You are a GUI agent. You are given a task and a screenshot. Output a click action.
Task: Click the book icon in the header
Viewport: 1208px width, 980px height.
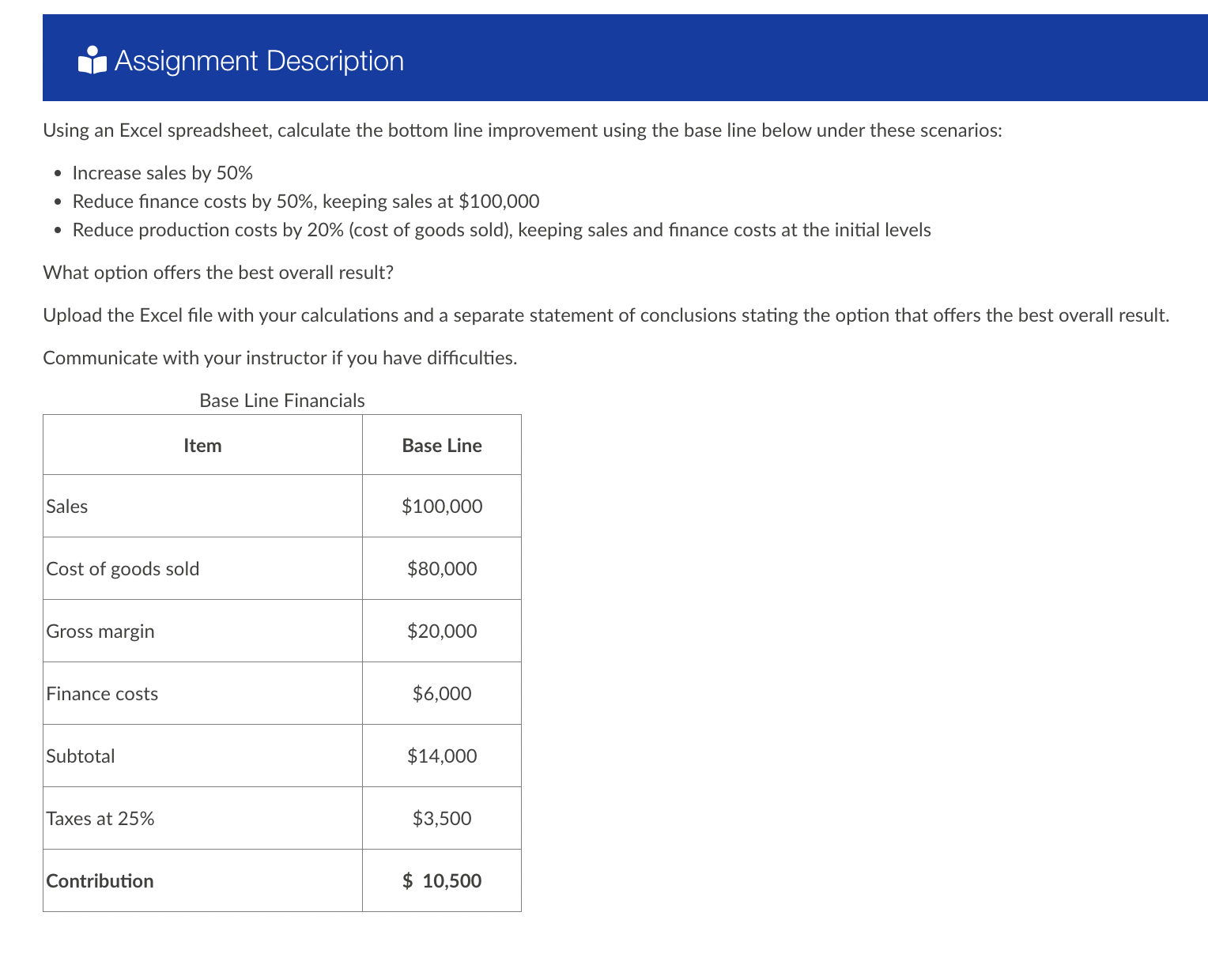[x=92, y=59]
